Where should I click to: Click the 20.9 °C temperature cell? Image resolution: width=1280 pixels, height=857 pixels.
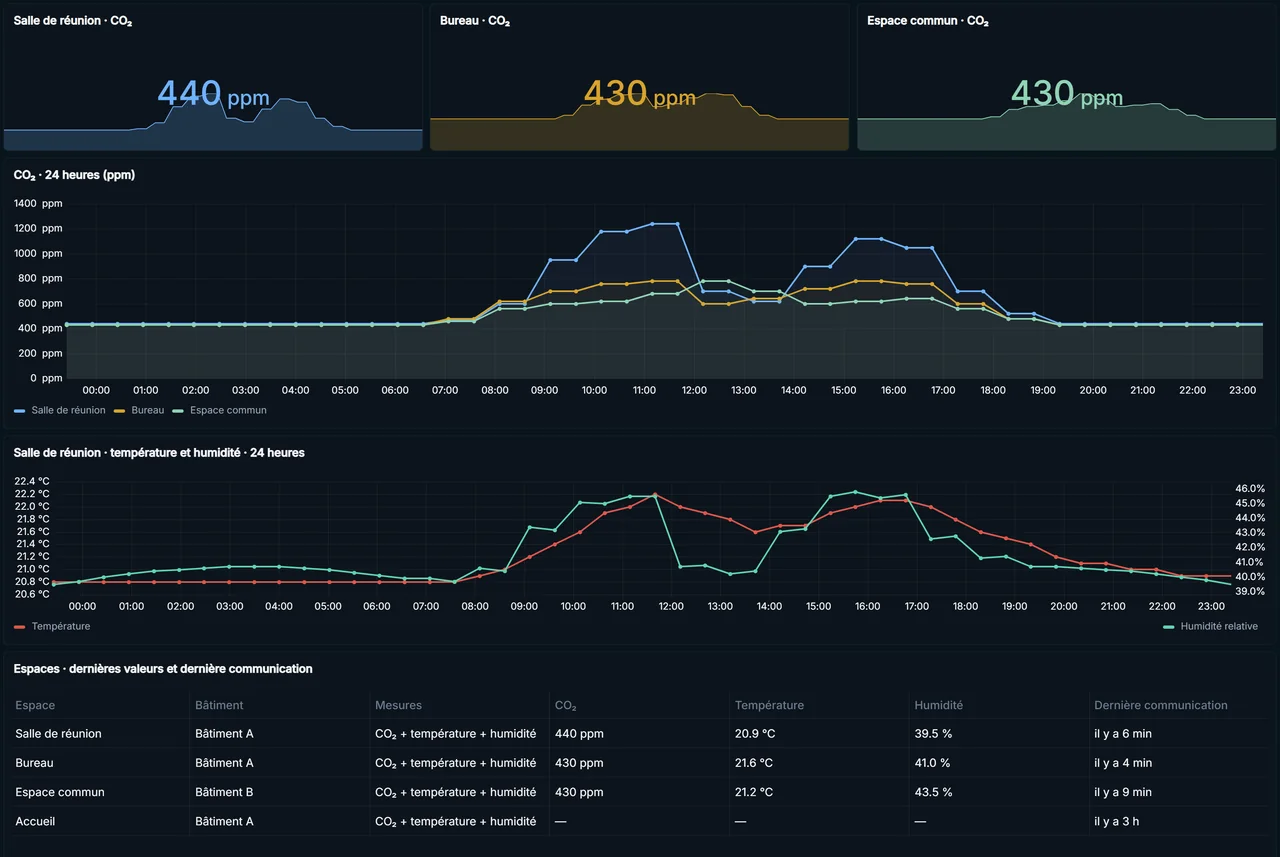(x=754, y=734)
